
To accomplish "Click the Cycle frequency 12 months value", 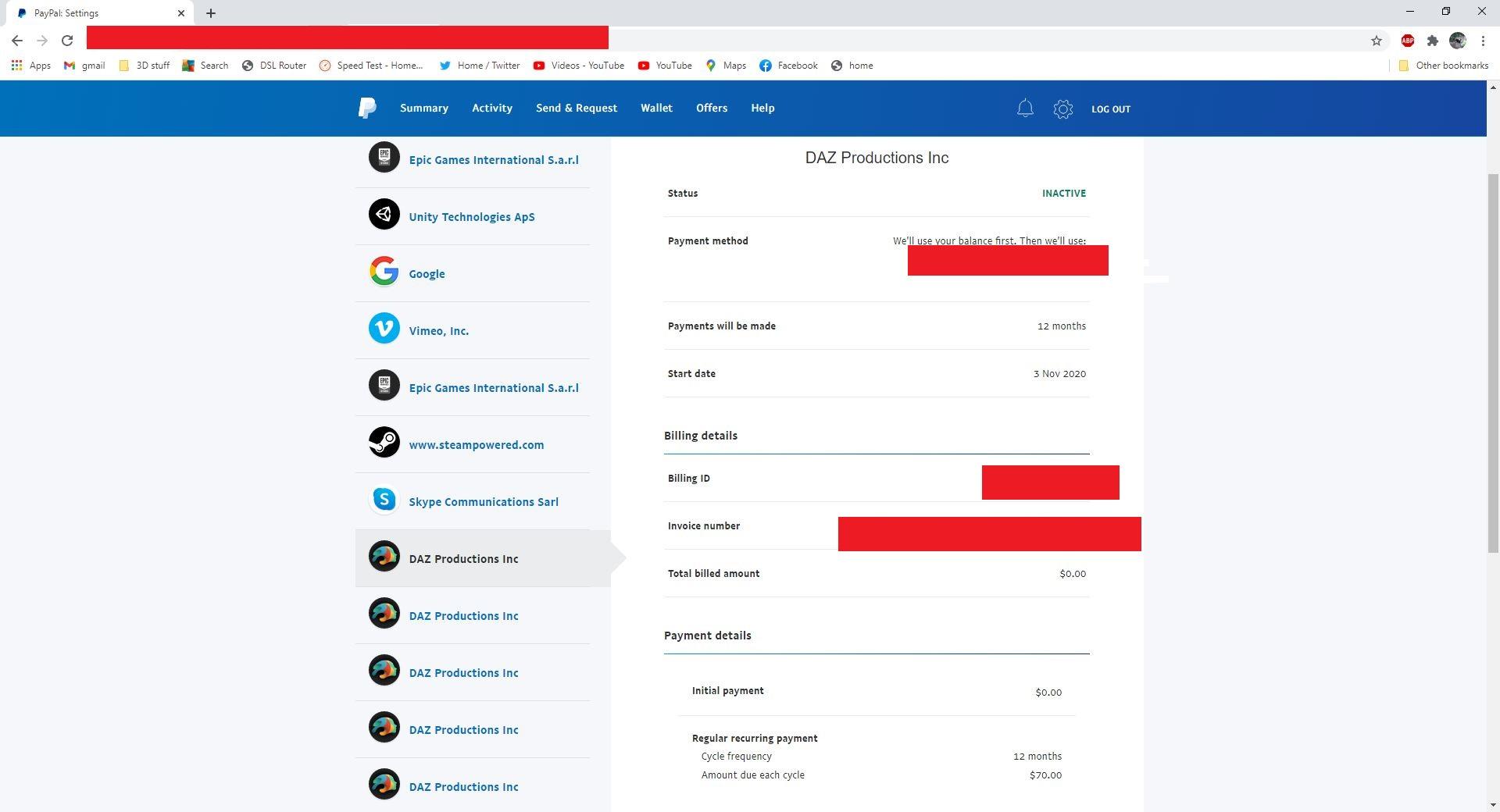I will pyautogui.click(x=1037, y=757).
